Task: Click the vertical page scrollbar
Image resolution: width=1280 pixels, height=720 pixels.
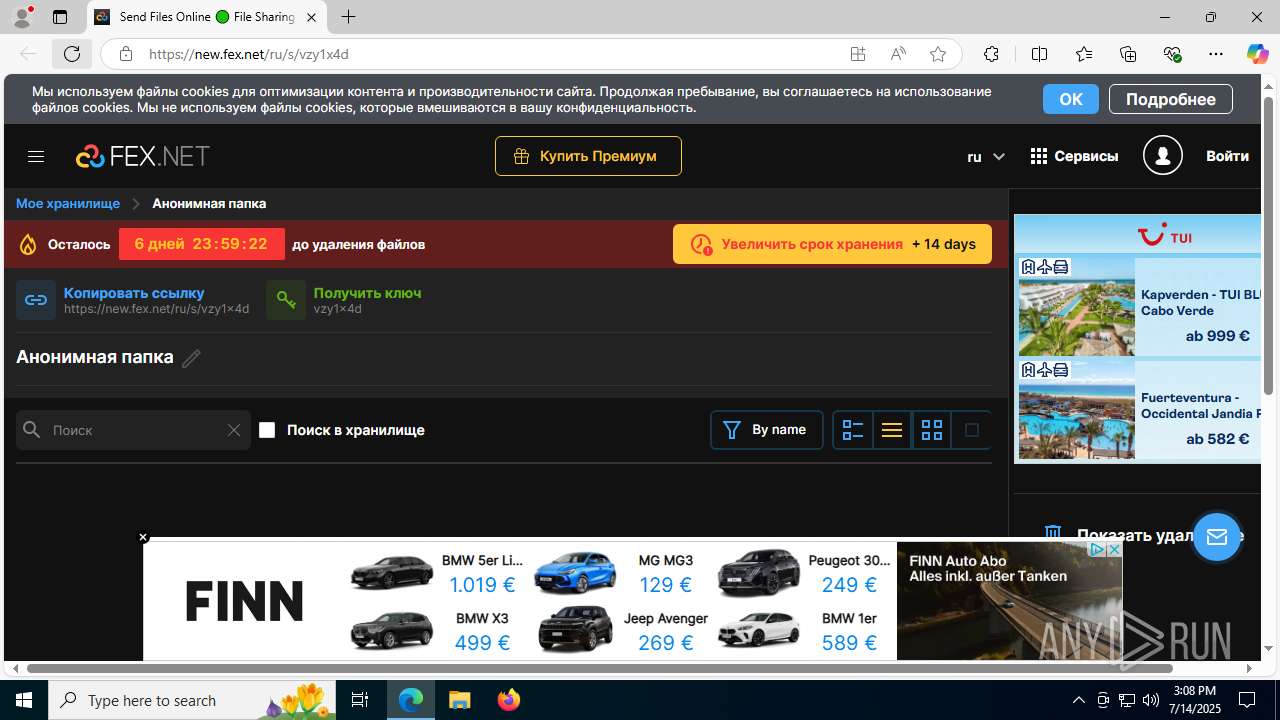Action: click(1269, 244)
